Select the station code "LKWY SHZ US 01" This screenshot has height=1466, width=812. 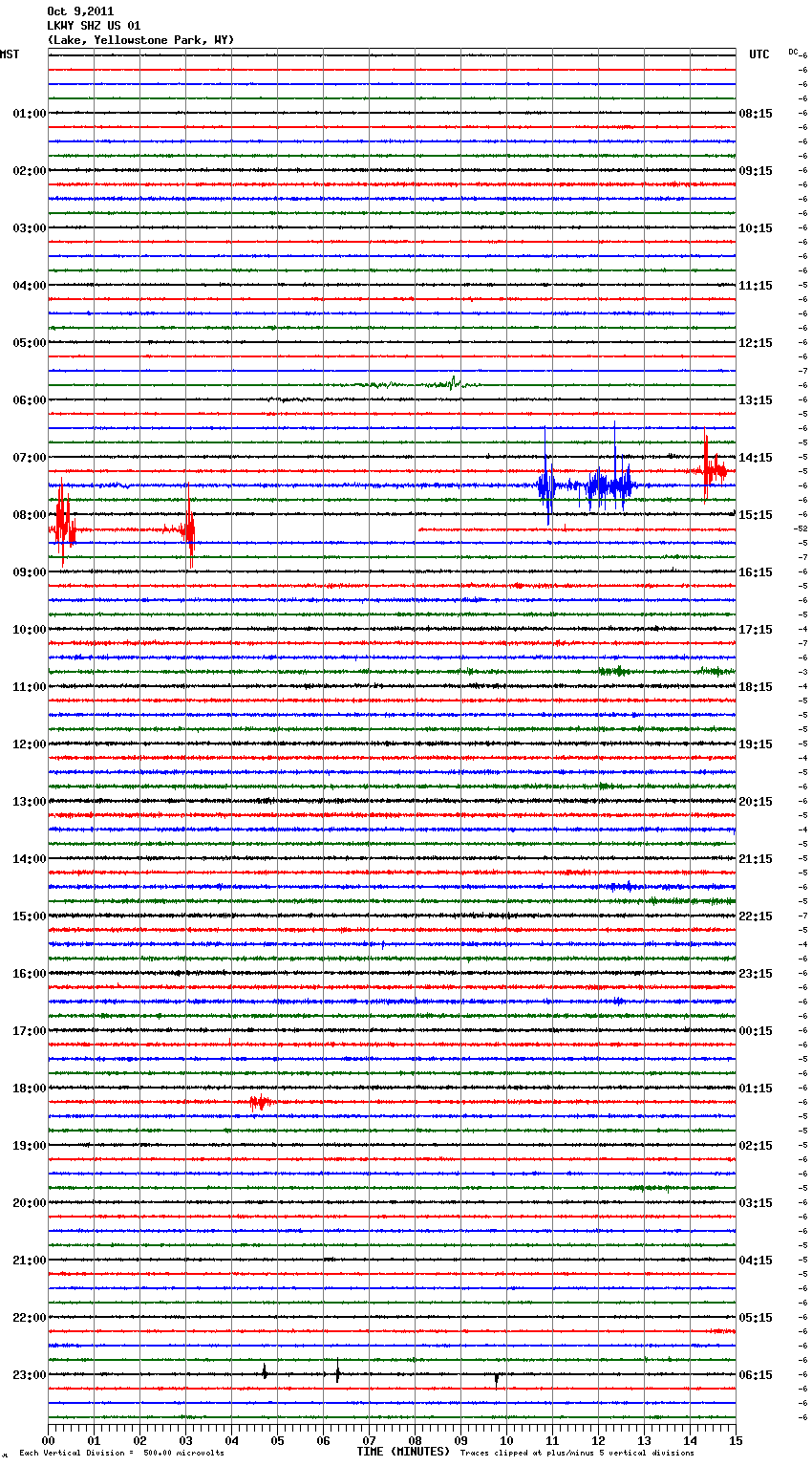click(94, 26)
